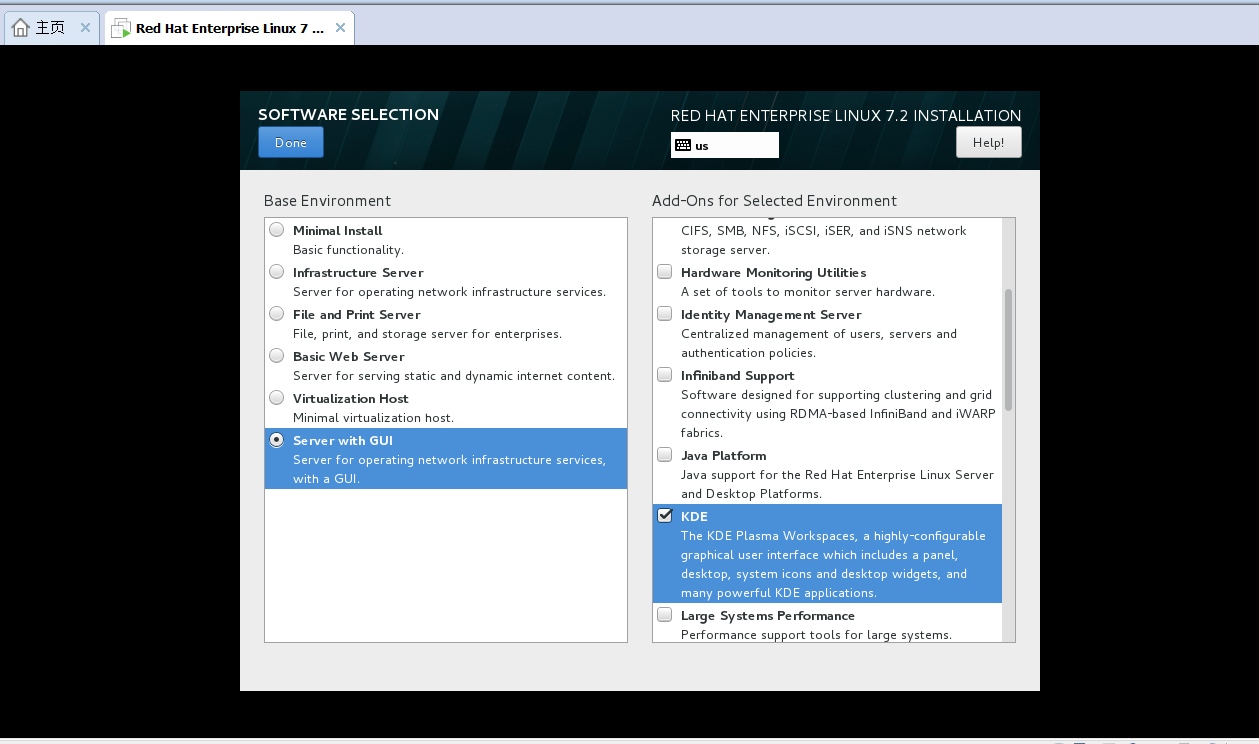Image resolution: width=1259 pixels, height=744 pixels.
Task: Click 'Performance support tools for large systems.'
Action: [x=816, y=635]
